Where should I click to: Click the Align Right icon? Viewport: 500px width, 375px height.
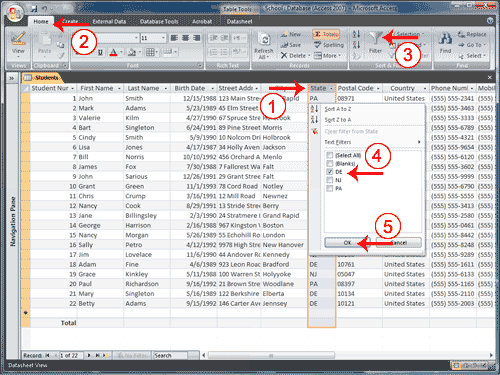tap(197, 38)
